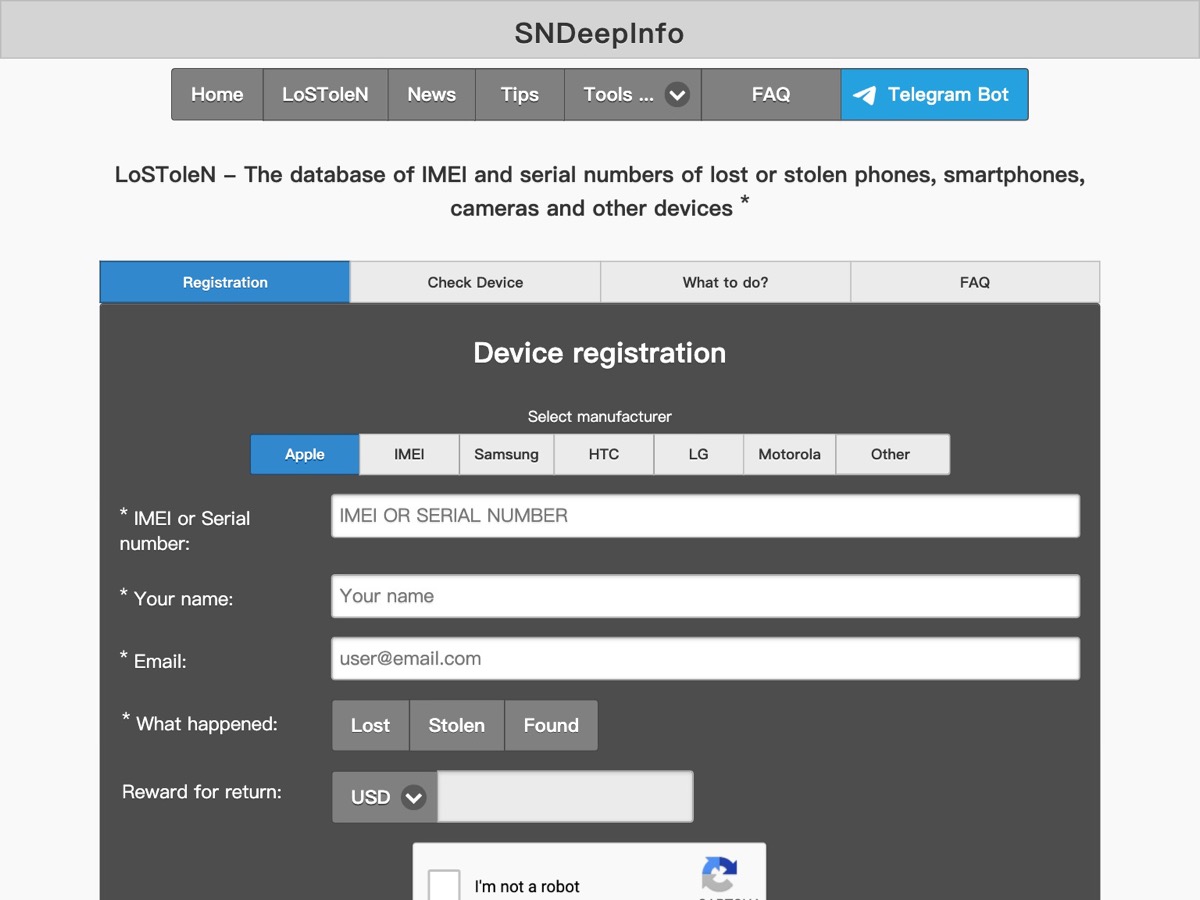Choose IMEI manufacturer option

[409, 454]
